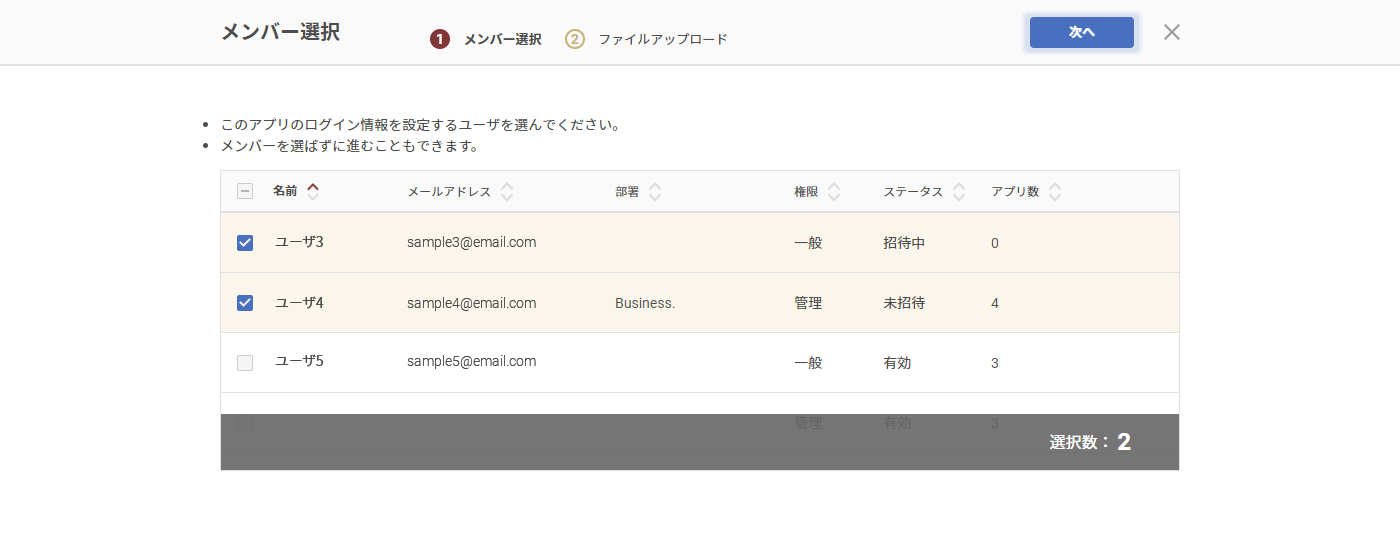Sort by メールアドレス column arrow icon
The width and height of the screenshot is (1400, 557).
507,191
